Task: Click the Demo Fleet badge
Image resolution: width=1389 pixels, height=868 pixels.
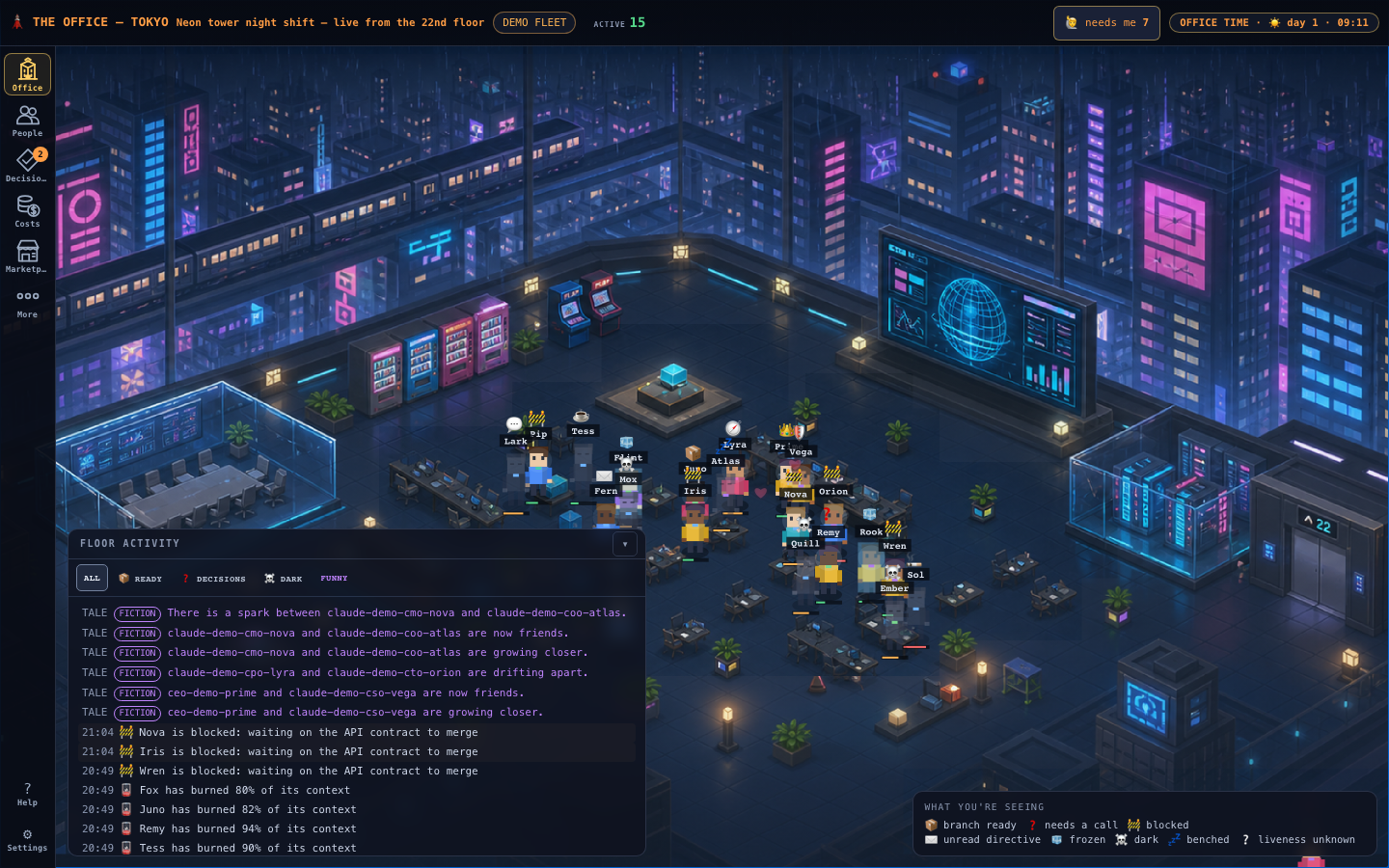Action: (534, 22)
